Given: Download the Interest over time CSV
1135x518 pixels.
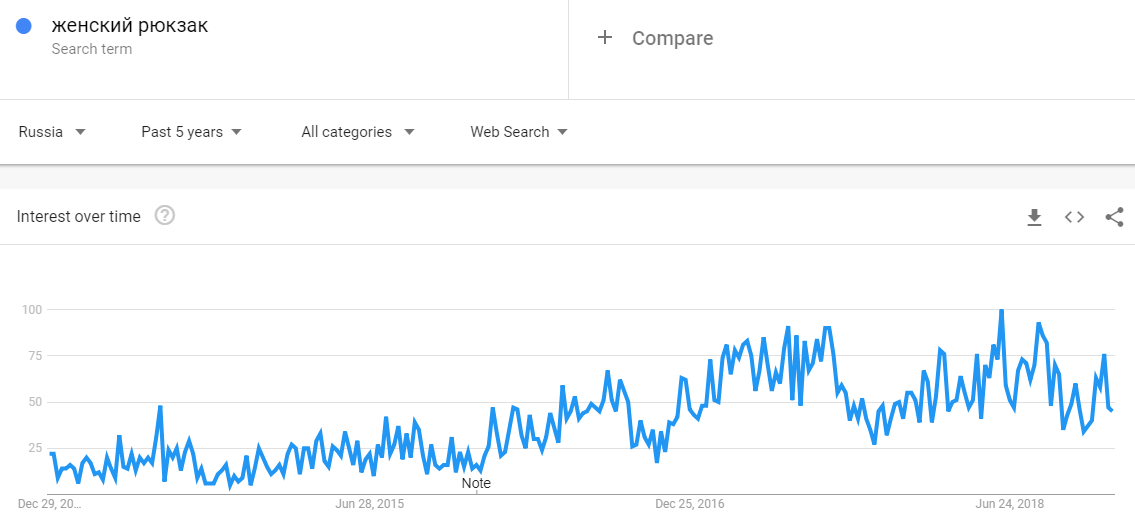Looking at the screenshot, I should click(1034, 217).
